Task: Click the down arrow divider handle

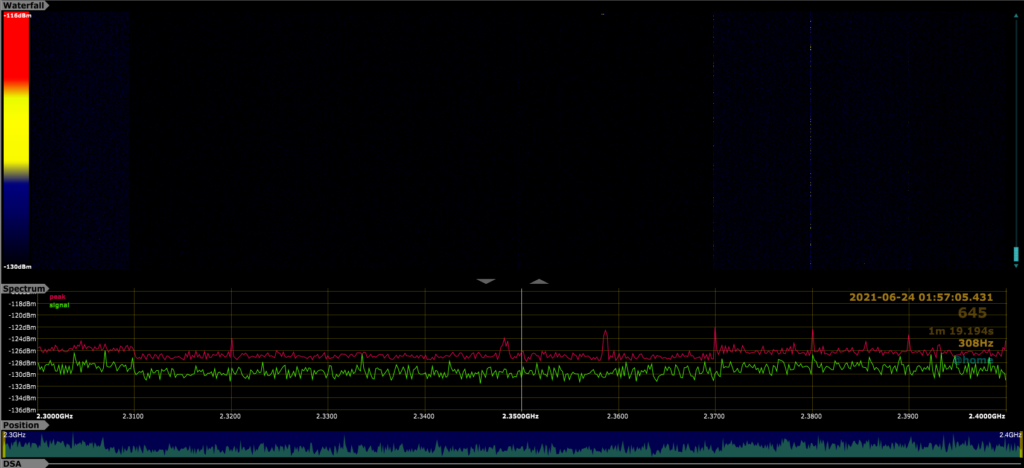Action: 487,282
